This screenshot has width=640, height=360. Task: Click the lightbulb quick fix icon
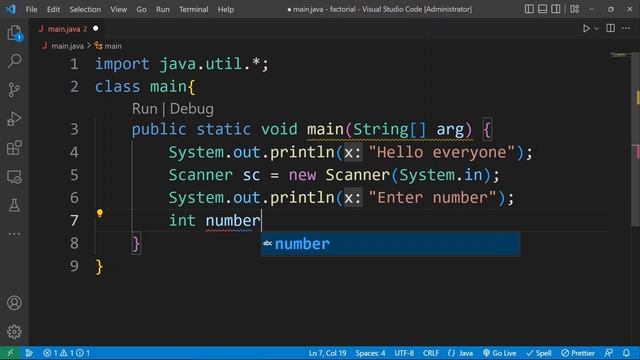tap(100, 213)
